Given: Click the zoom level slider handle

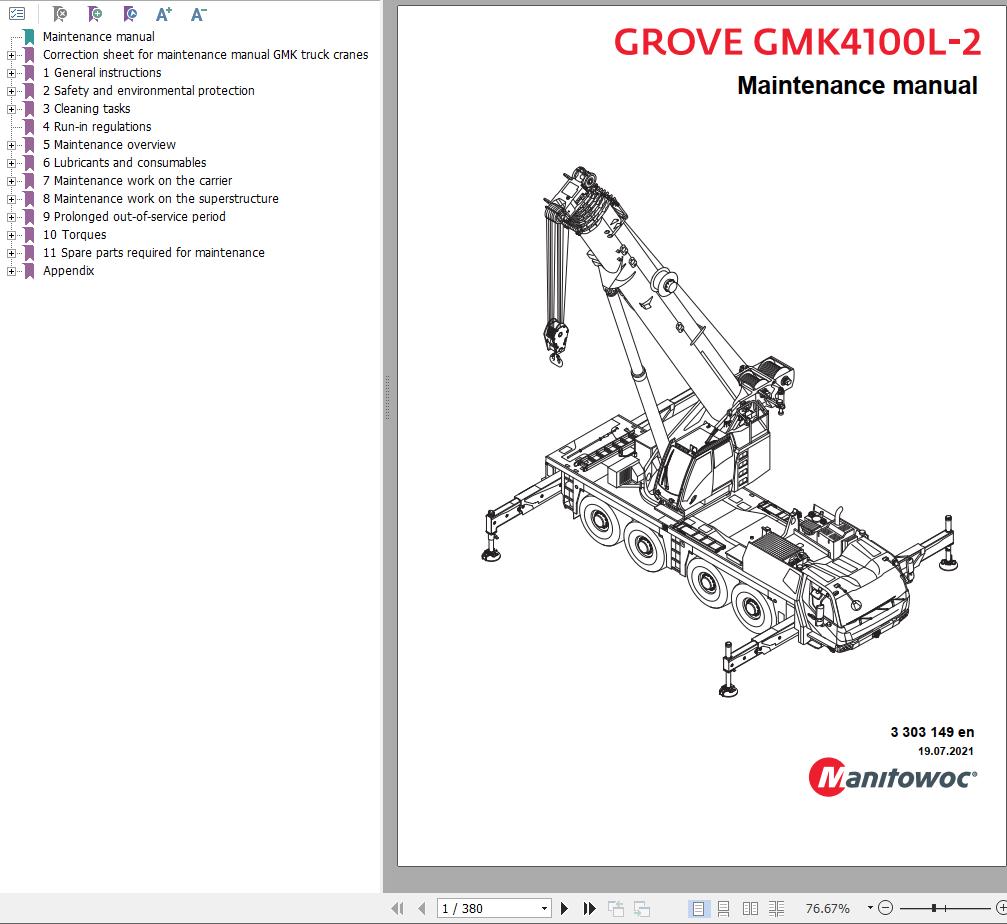Looking at the screenshot, I should click(933, 908).
